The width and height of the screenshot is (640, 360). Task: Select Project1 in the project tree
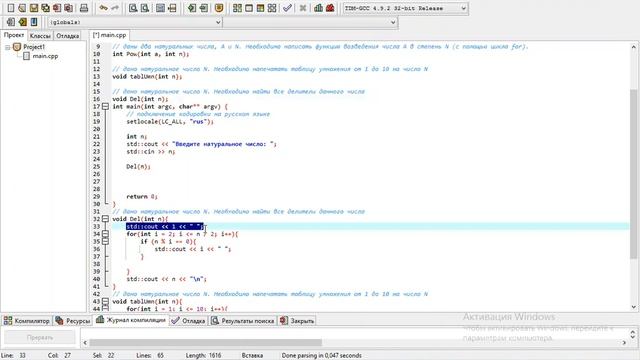(34, 47)
